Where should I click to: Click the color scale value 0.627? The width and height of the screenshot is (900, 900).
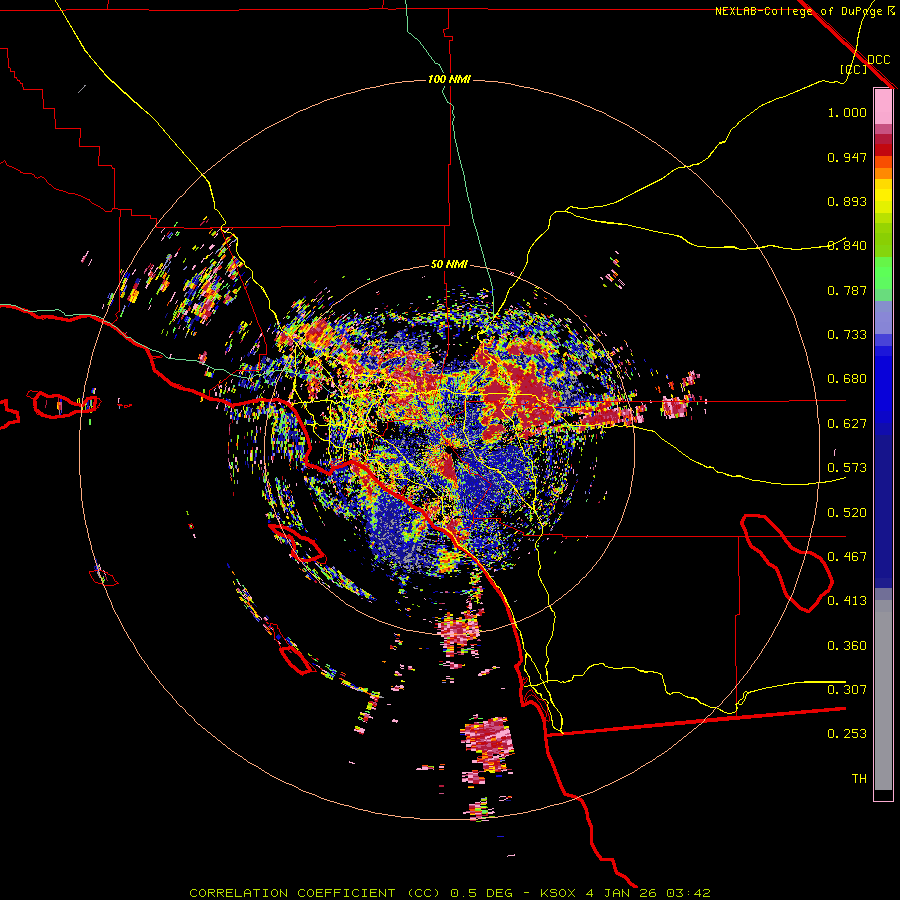[x=847, y=424]
